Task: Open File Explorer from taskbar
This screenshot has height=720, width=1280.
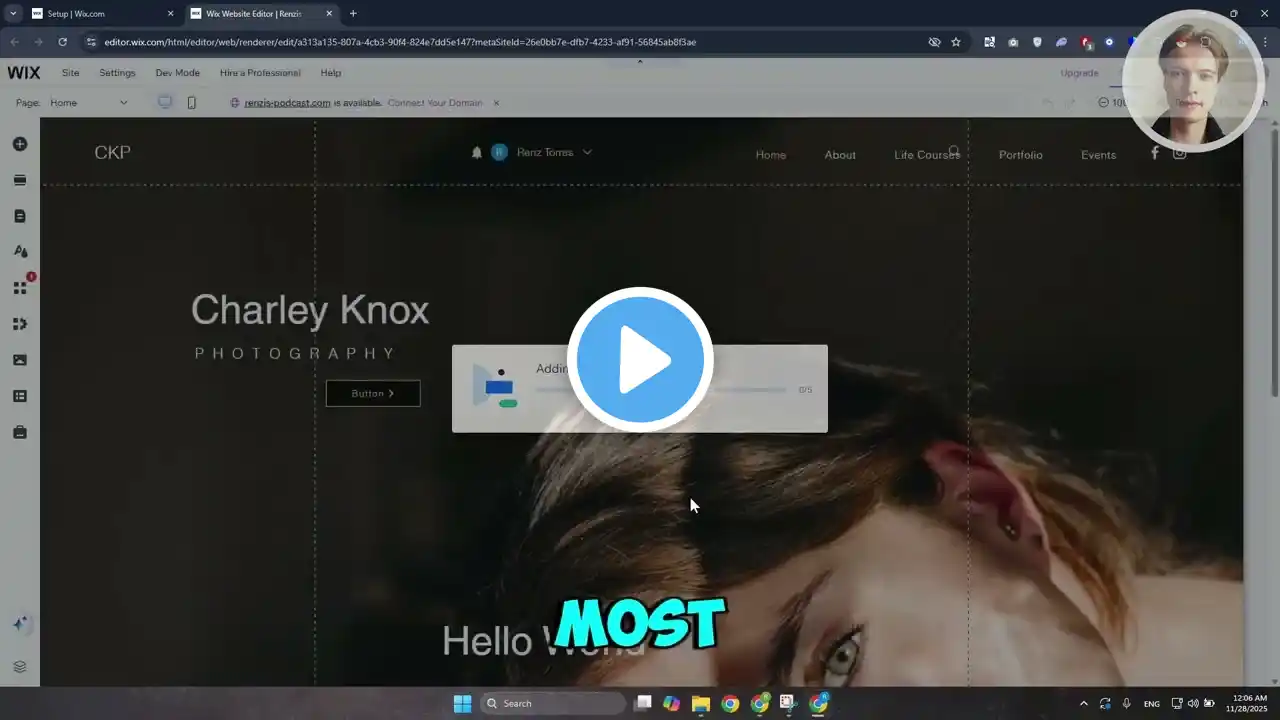Action: 701,703
